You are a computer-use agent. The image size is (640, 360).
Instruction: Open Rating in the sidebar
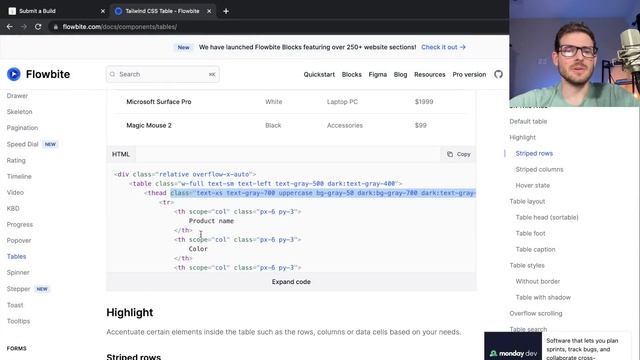(x=16, y=160)
